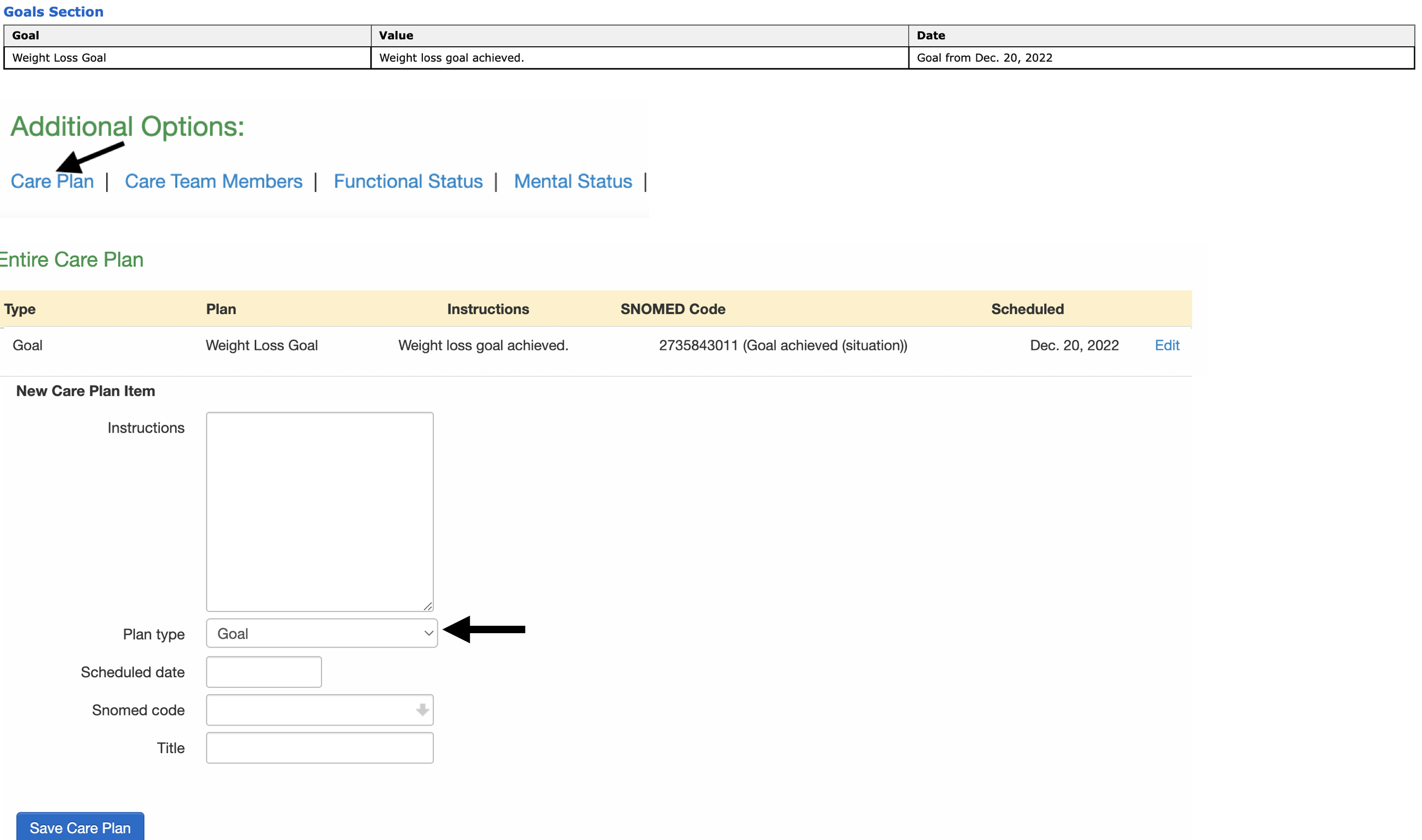Select the Weight Loss Goal table cell
Viewport: 1422px width, 840px height.
point(59,58)
